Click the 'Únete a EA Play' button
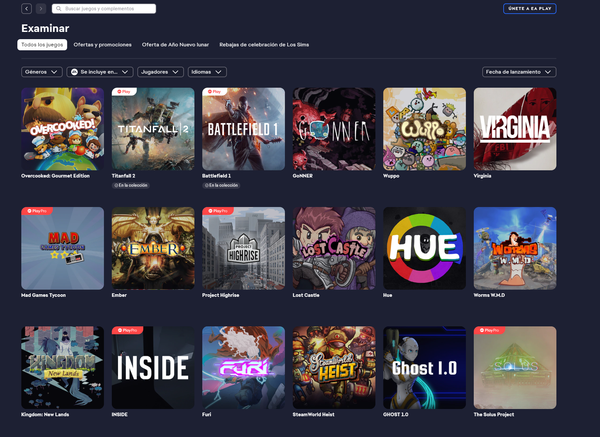Screen dimensions: 600x437 pyautogui.click(x=529, y=9)
